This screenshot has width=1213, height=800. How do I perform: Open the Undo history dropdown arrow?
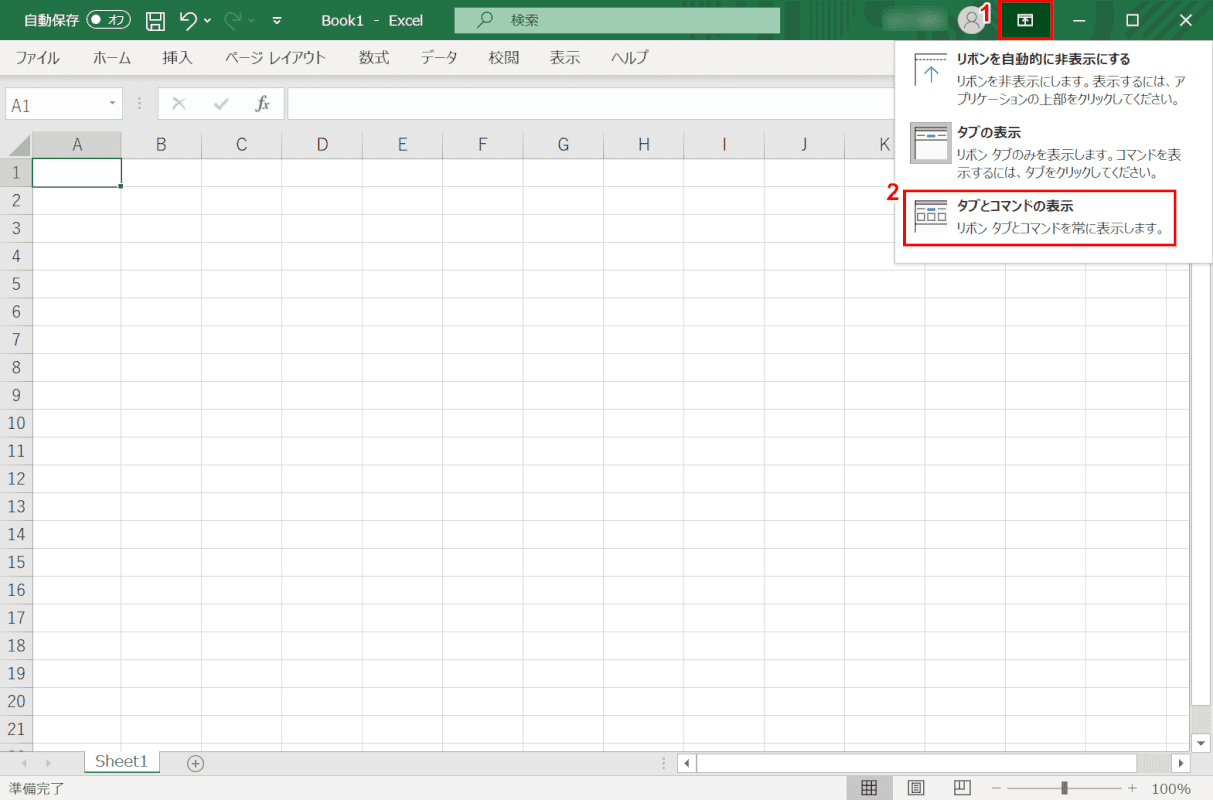[207, 20]
